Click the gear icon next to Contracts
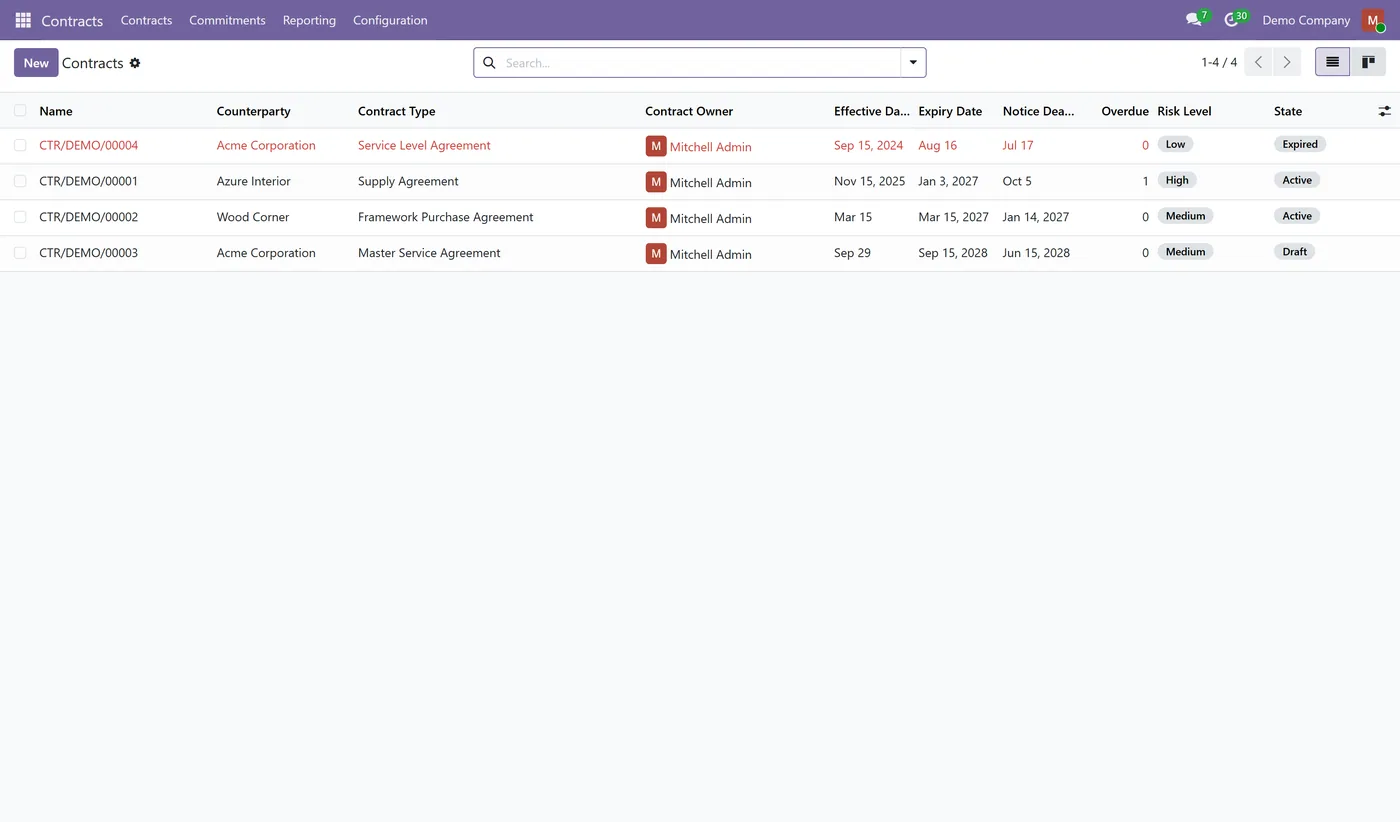1400x822 pixels. (x=135, y=63)
